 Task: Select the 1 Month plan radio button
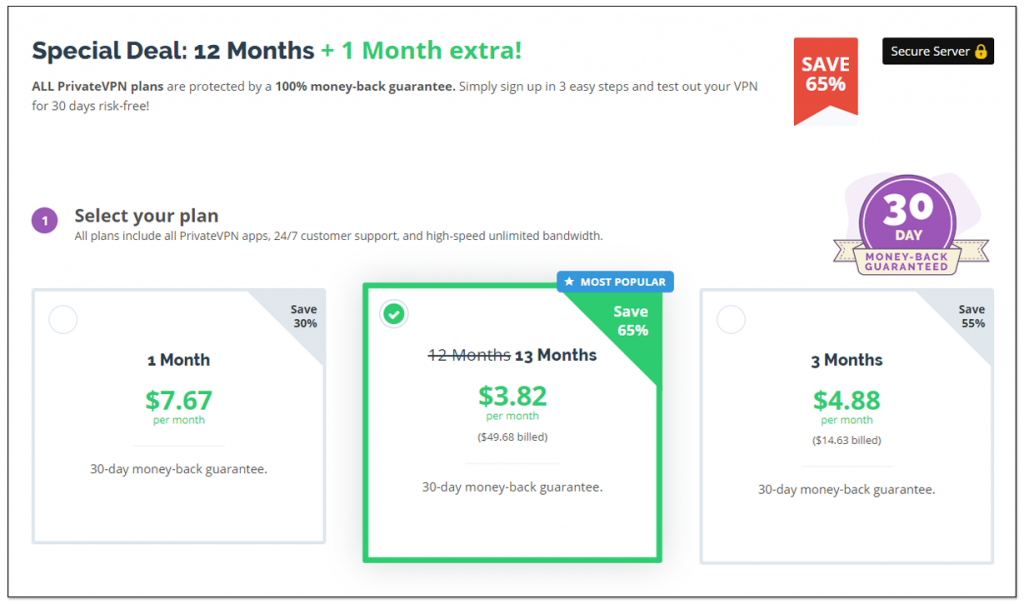pyautogui.click(x=63, y=320)
